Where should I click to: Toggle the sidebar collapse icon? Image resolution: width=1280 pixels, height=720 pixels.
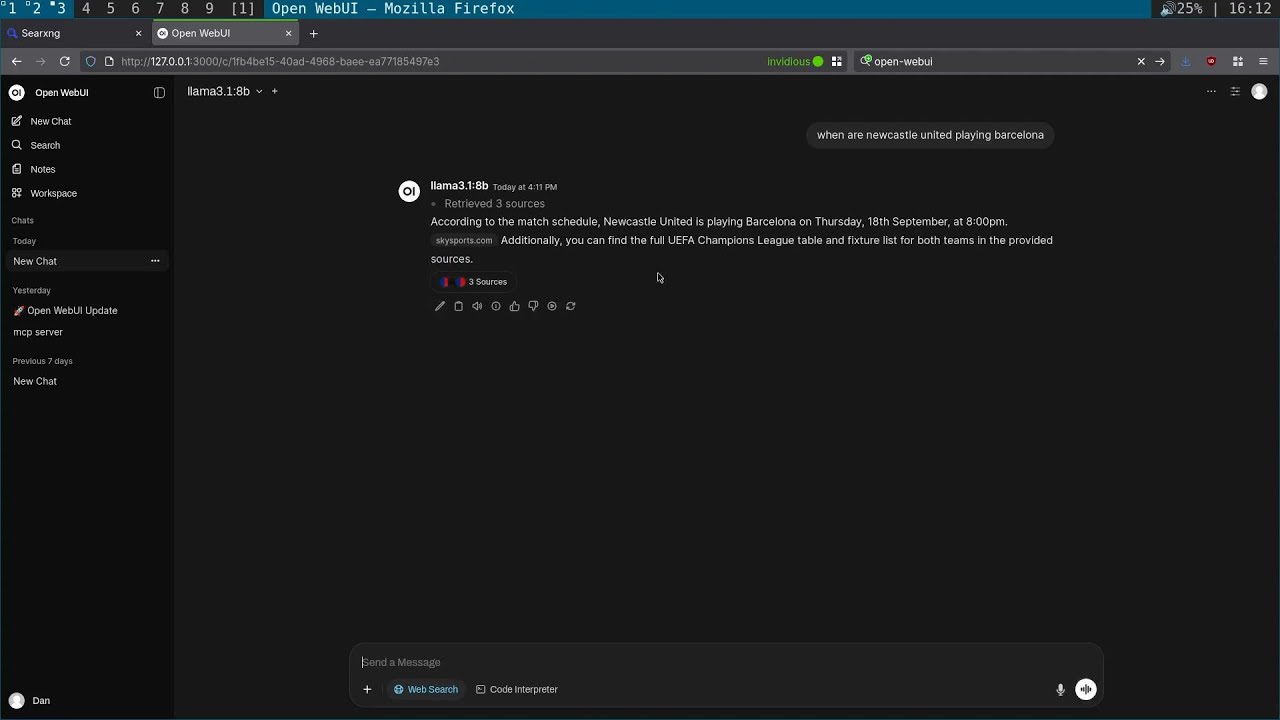(159, 93)
